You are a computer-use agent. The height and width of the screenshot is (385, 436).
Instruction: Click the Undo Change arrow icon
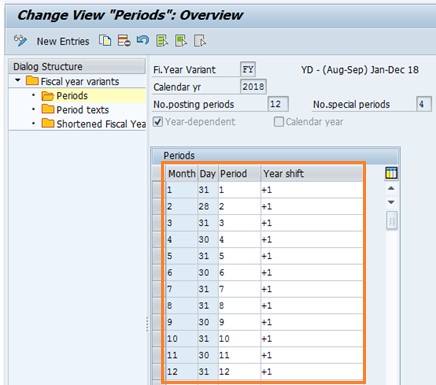tap(143, 41)
